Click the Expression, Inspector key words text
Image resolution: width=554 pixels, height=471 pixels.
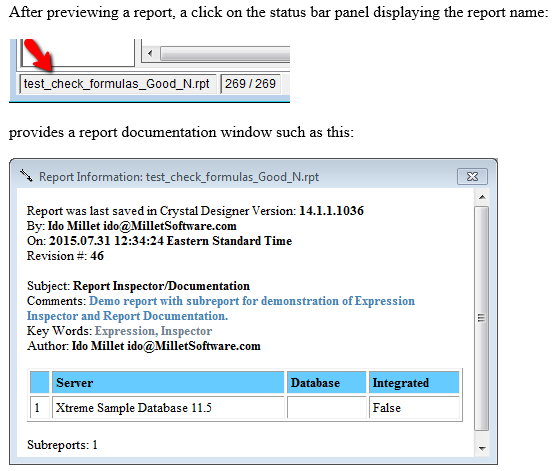click(x=153, y=331)
